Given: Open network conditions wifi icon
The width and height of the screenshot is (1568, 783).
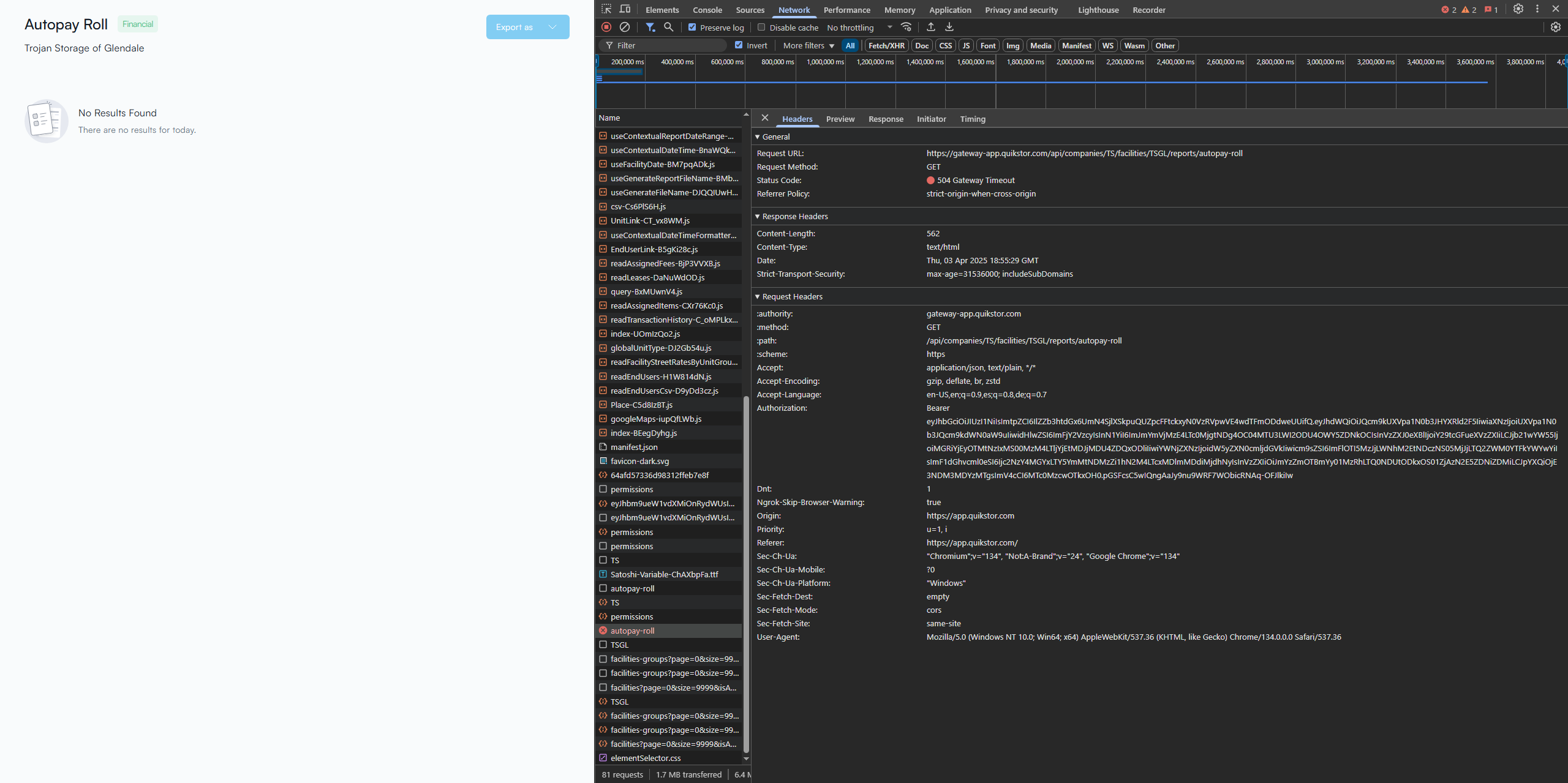Looking at the screenshot, I should (907, 27).
